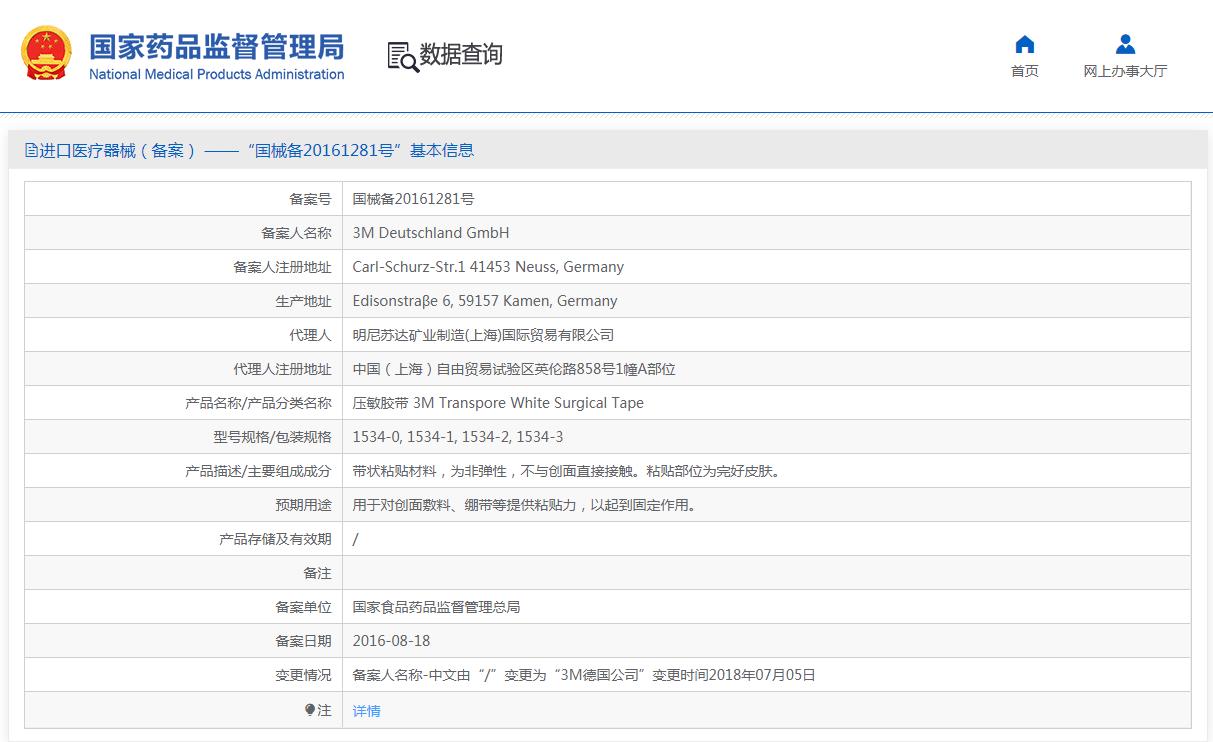Select 用于对创面敷料 intended use text
The height and width of the screenshot is (742, 1213).
click(x=525, y=505)
